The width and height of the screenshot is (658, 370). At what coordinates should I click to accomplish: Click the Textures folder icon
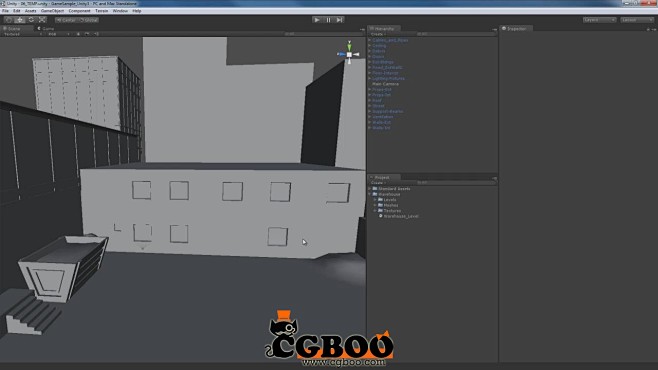(x=380, y=211)
